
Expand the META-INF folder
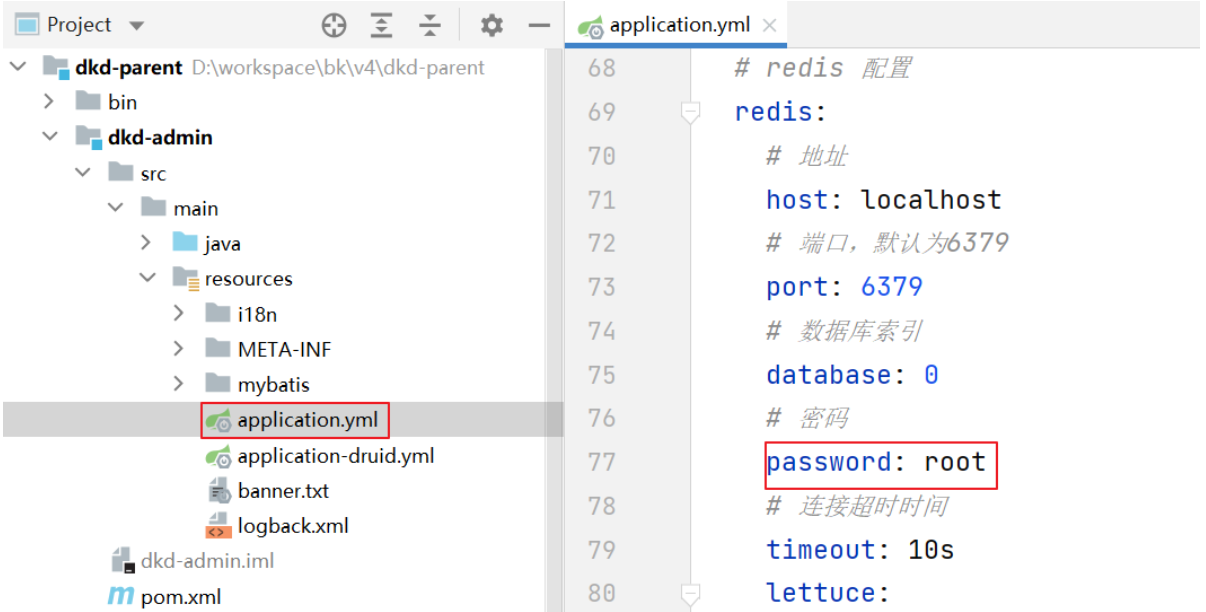pos(179,349)
